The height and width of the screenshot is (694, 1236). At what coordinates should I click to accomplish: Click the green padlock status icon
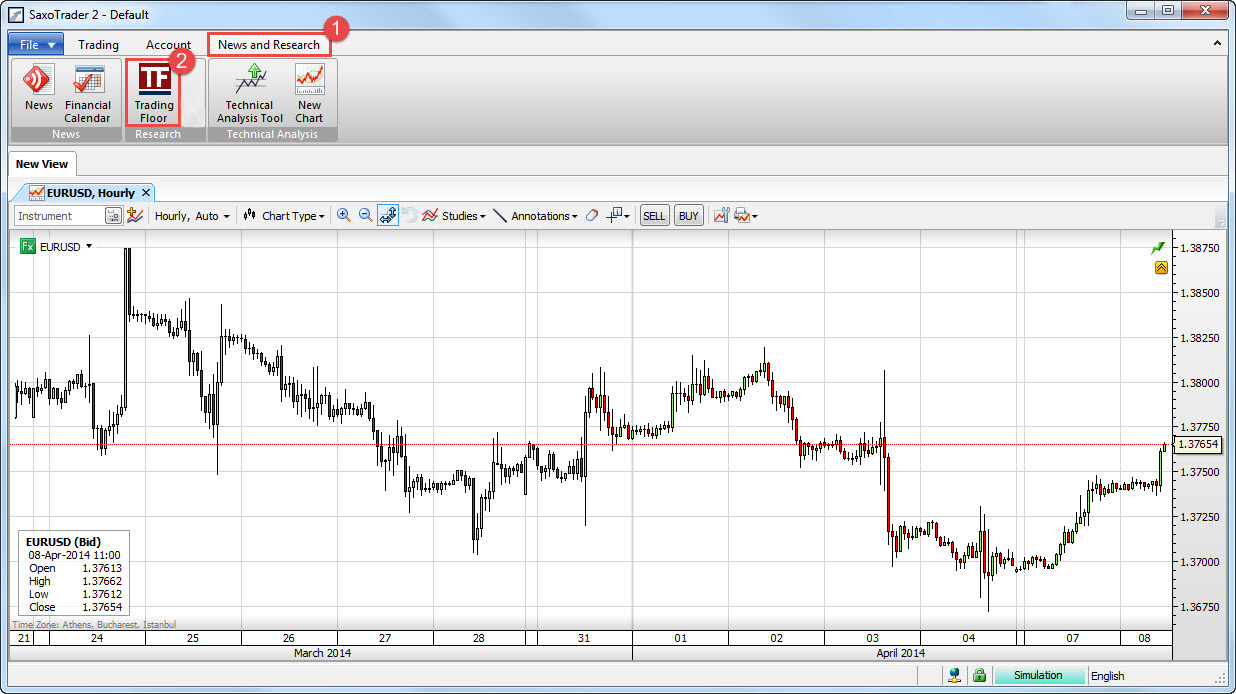pos(979,675)
